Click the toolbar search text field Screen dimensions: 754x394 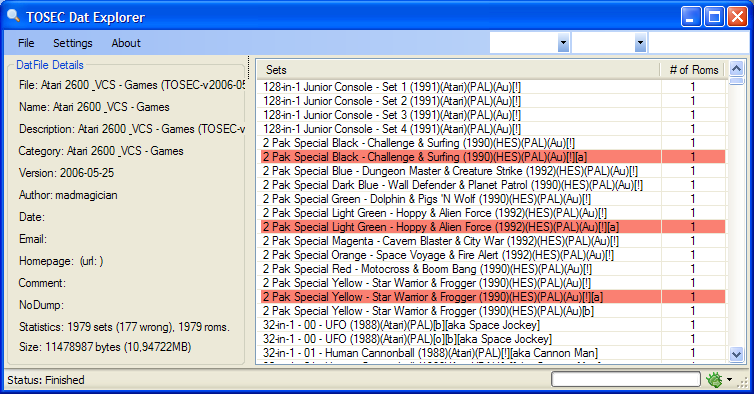pyautogui.click(x=699, y=43)
